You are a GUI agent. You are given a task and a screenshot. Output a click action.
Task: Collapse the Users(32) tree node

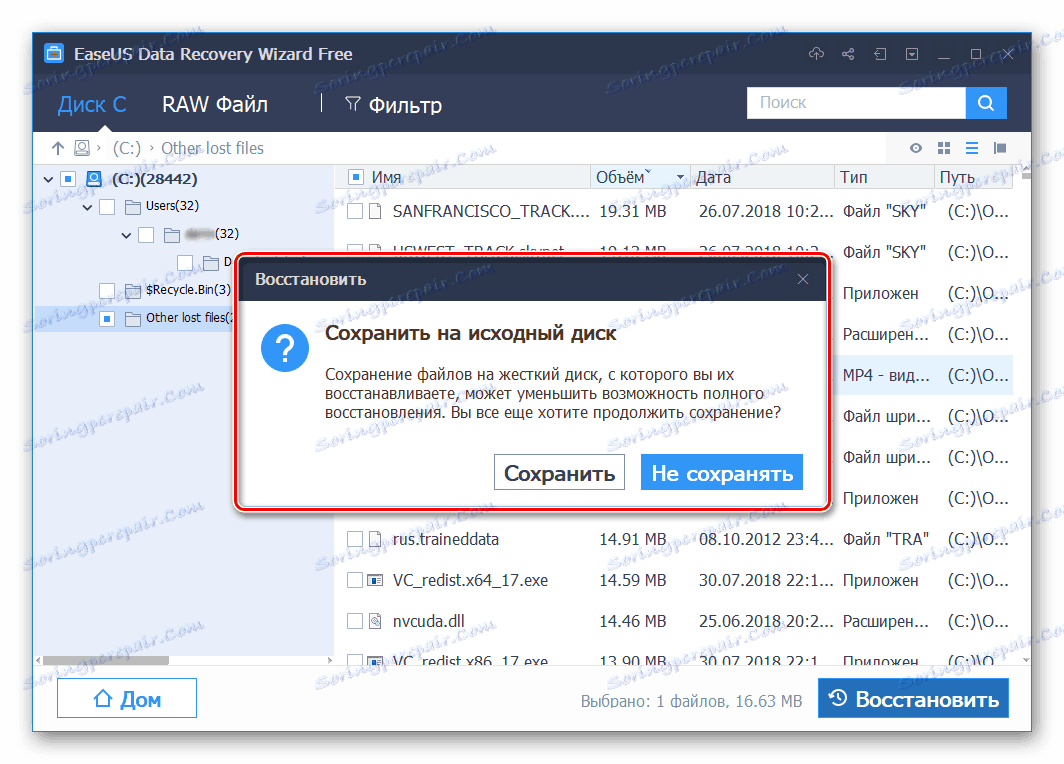pos(88,208)
